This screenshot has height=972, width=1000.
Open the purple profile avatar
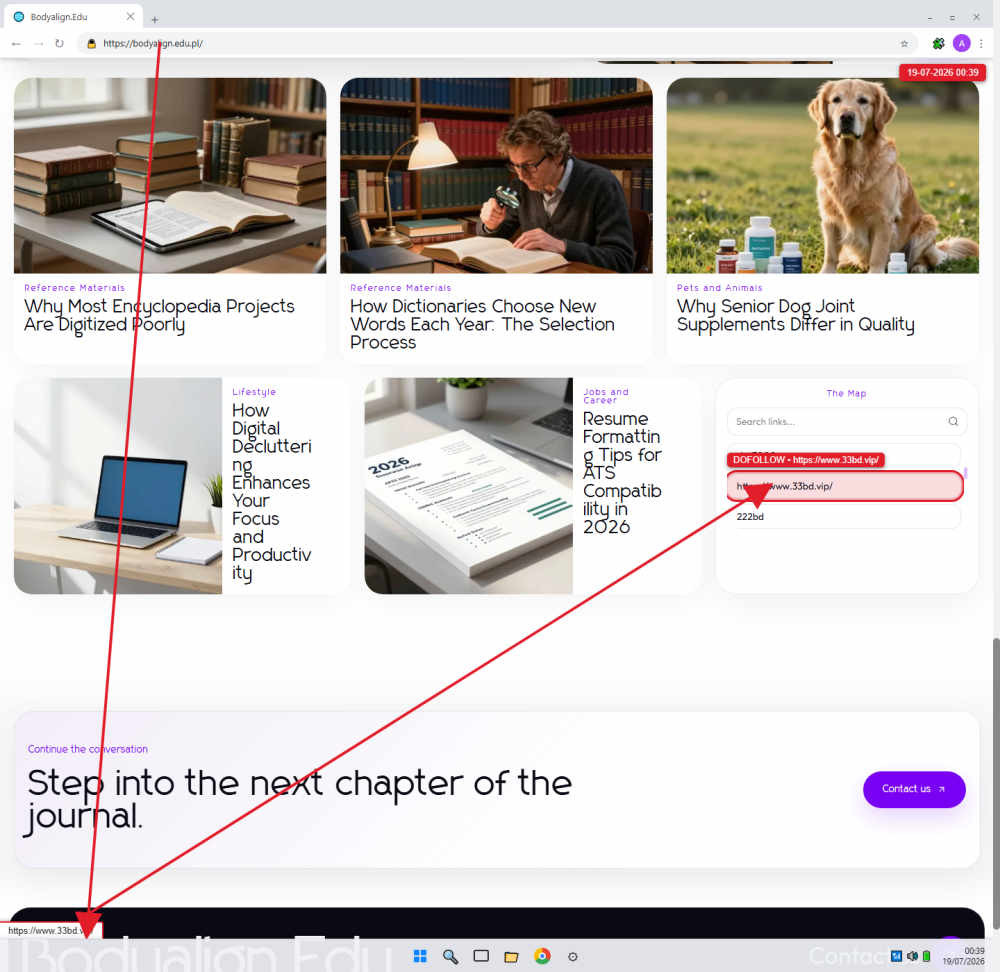(961, 43)
